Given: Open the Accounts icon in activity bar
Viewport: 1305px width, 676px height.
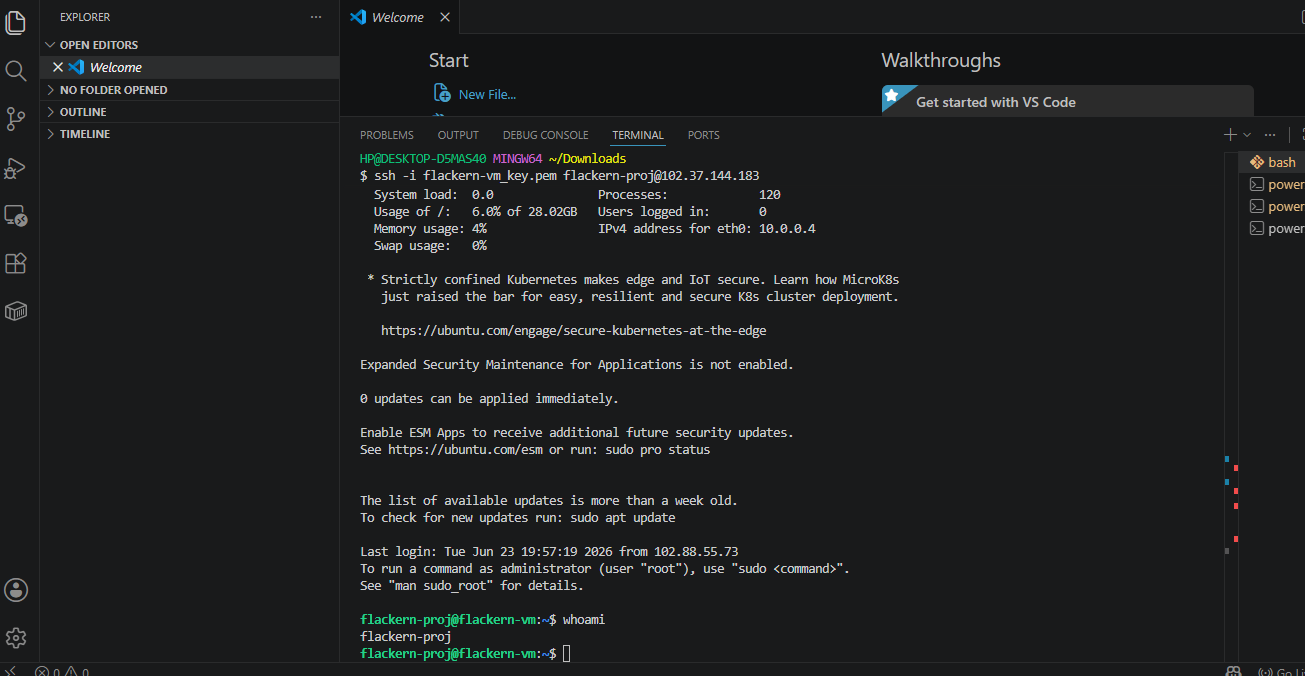Looking at the screenshot, I should point(15,590).
